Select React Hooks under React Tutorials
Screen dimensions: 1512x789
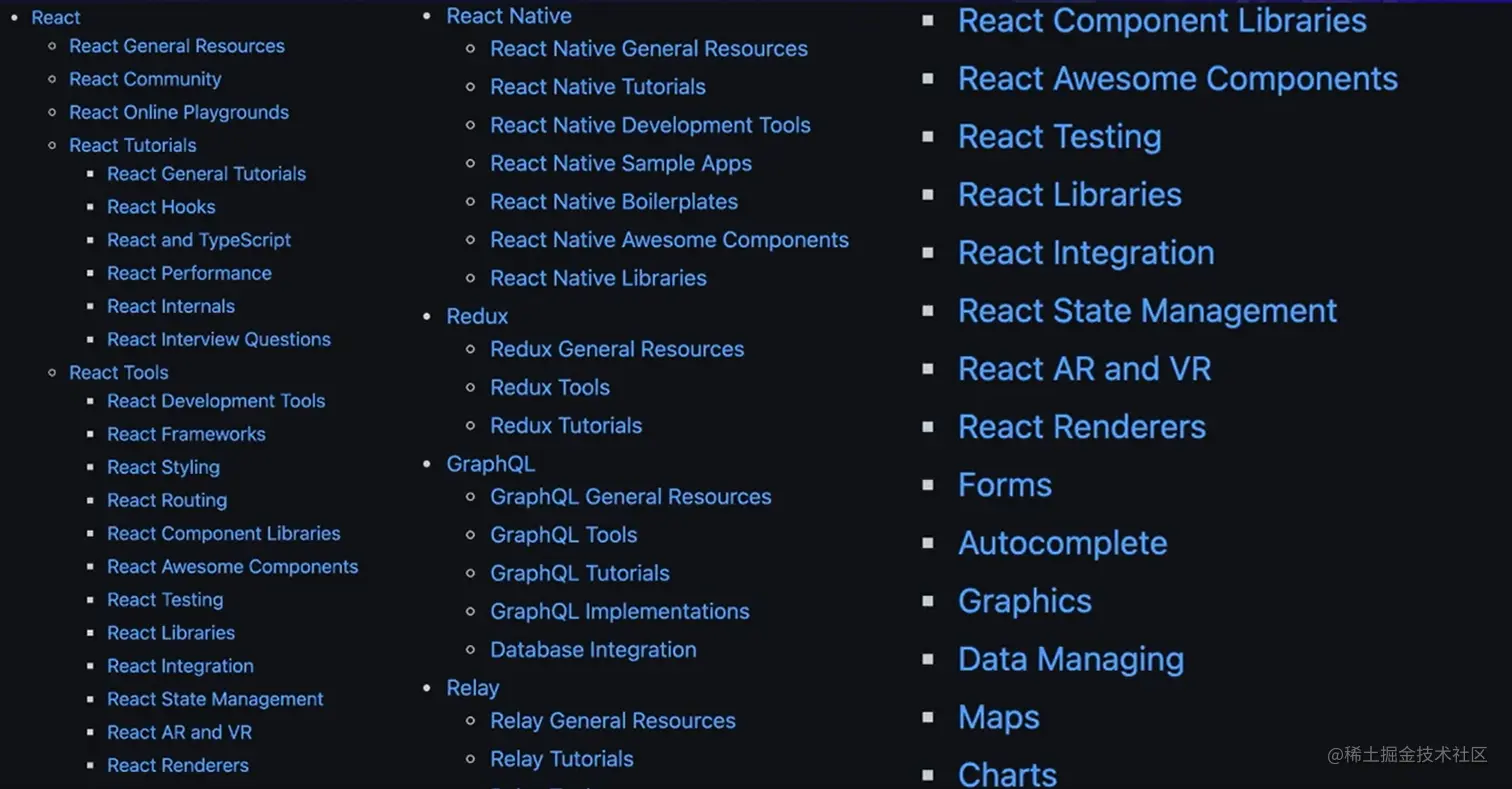[x=161, y=207]
